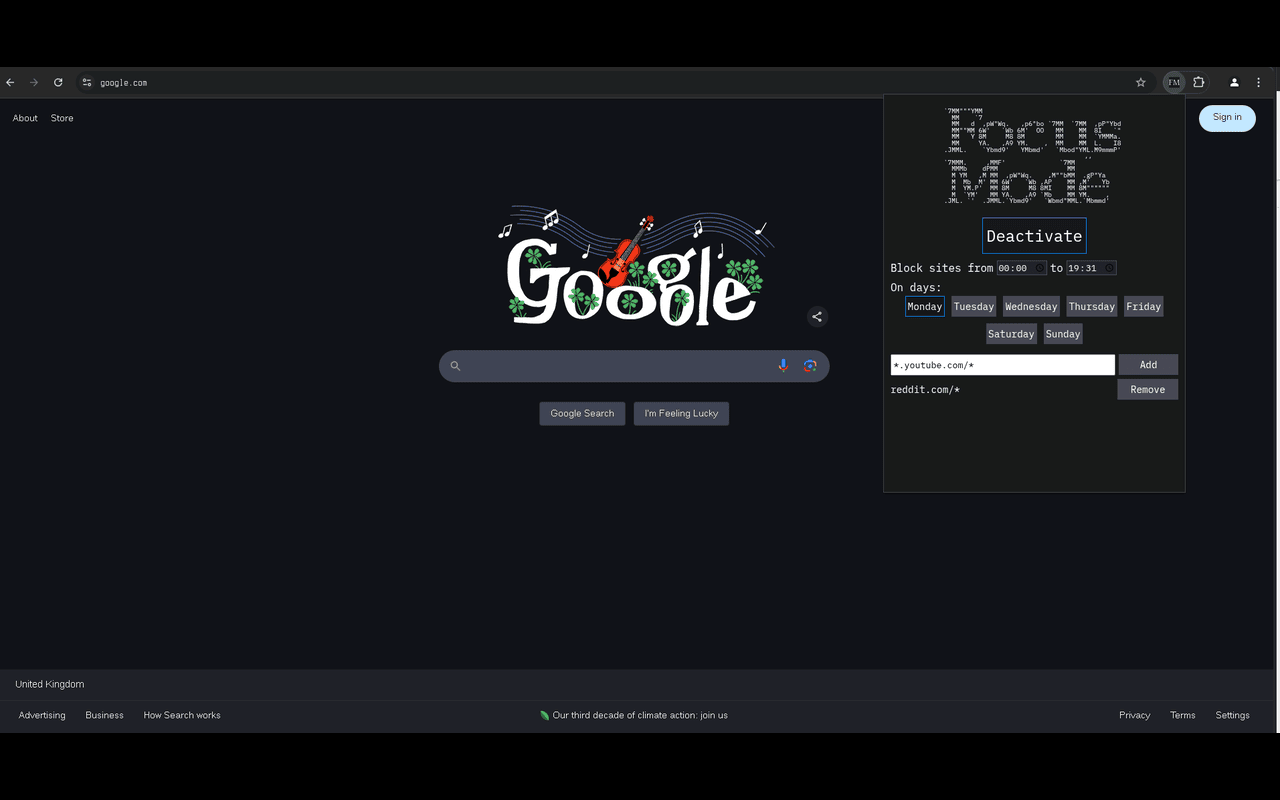Click the browser forward arrow
The image size is (1280, 800).
[x=34, y=82]
